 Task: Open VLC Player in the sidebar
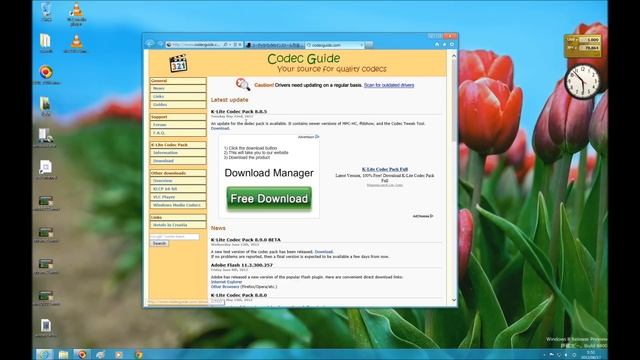pyautogui.click(x=178, y=197)
